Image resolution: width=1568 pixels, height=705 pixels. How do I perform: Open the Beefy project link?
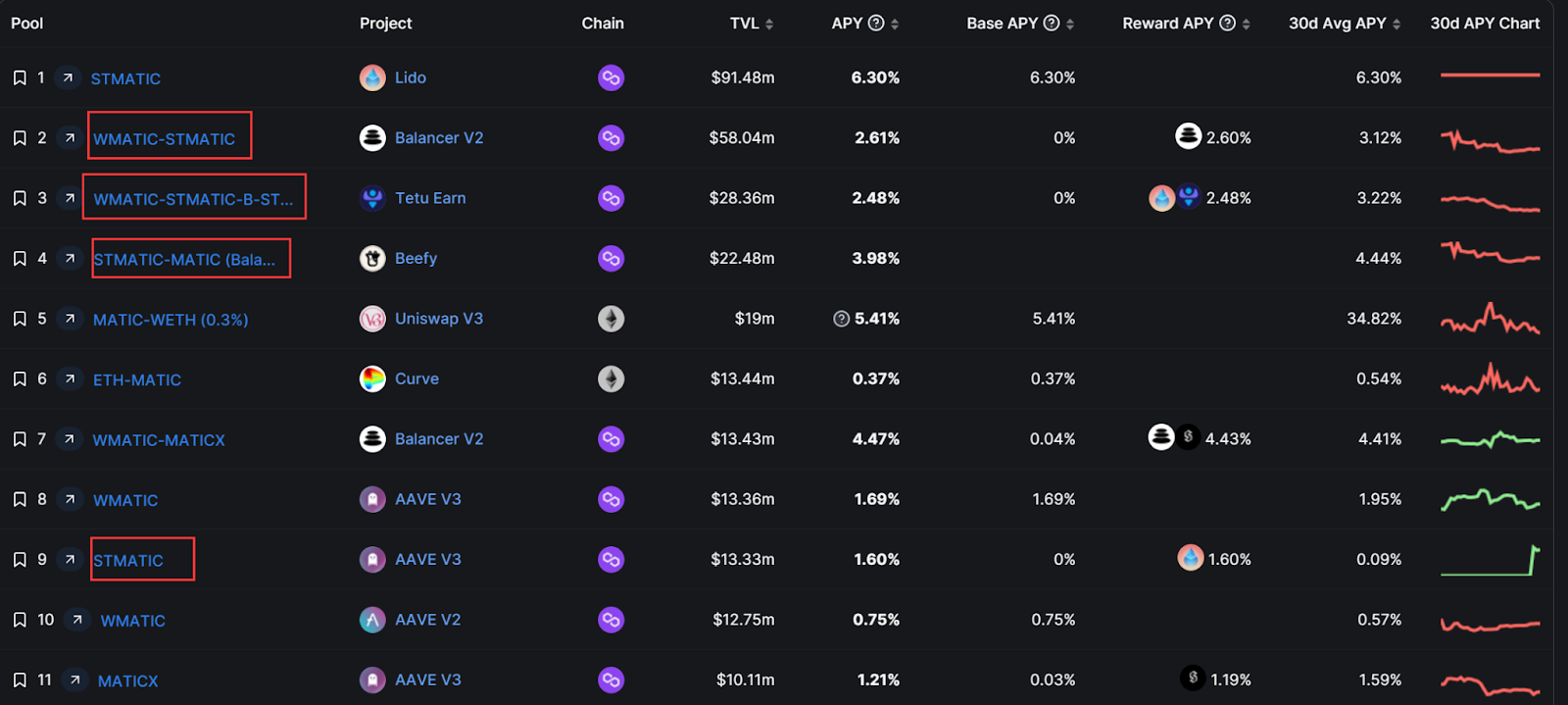416,259
